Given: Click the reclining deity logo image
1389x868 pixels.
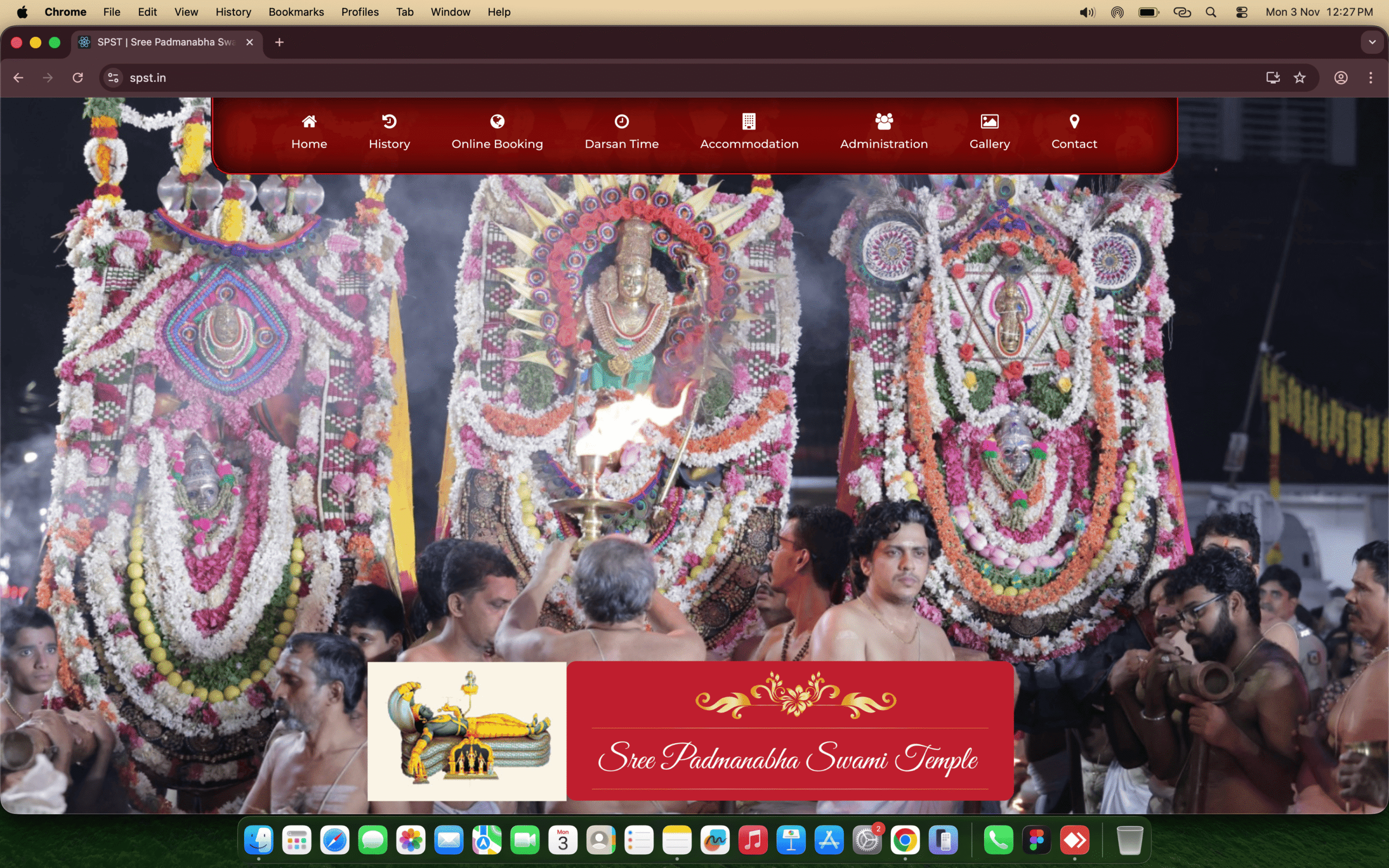Looking at the screenshot, I should pyautogui.click(x=467, y=731).
